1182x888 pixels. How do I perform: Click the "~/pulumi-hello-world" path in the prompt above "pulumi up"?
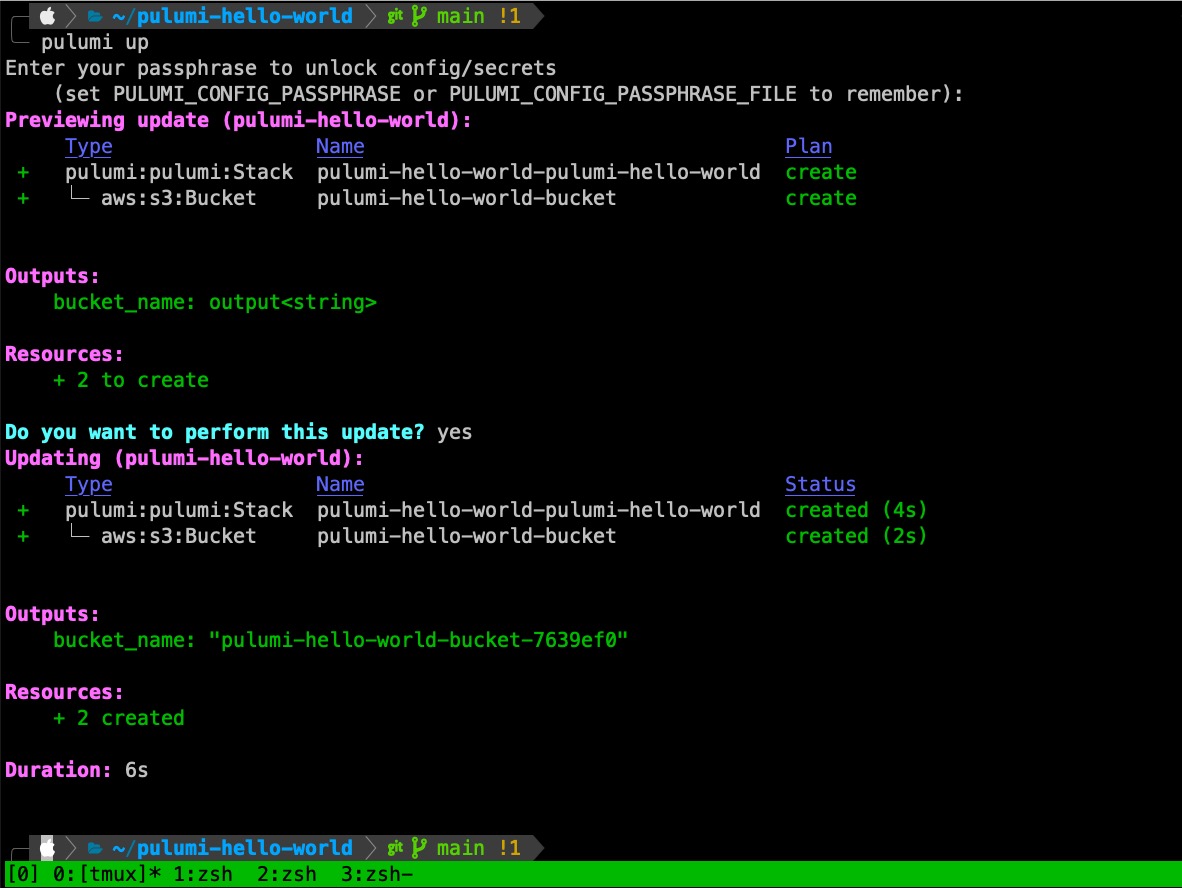pyautogui.click(x=232, y=16)
